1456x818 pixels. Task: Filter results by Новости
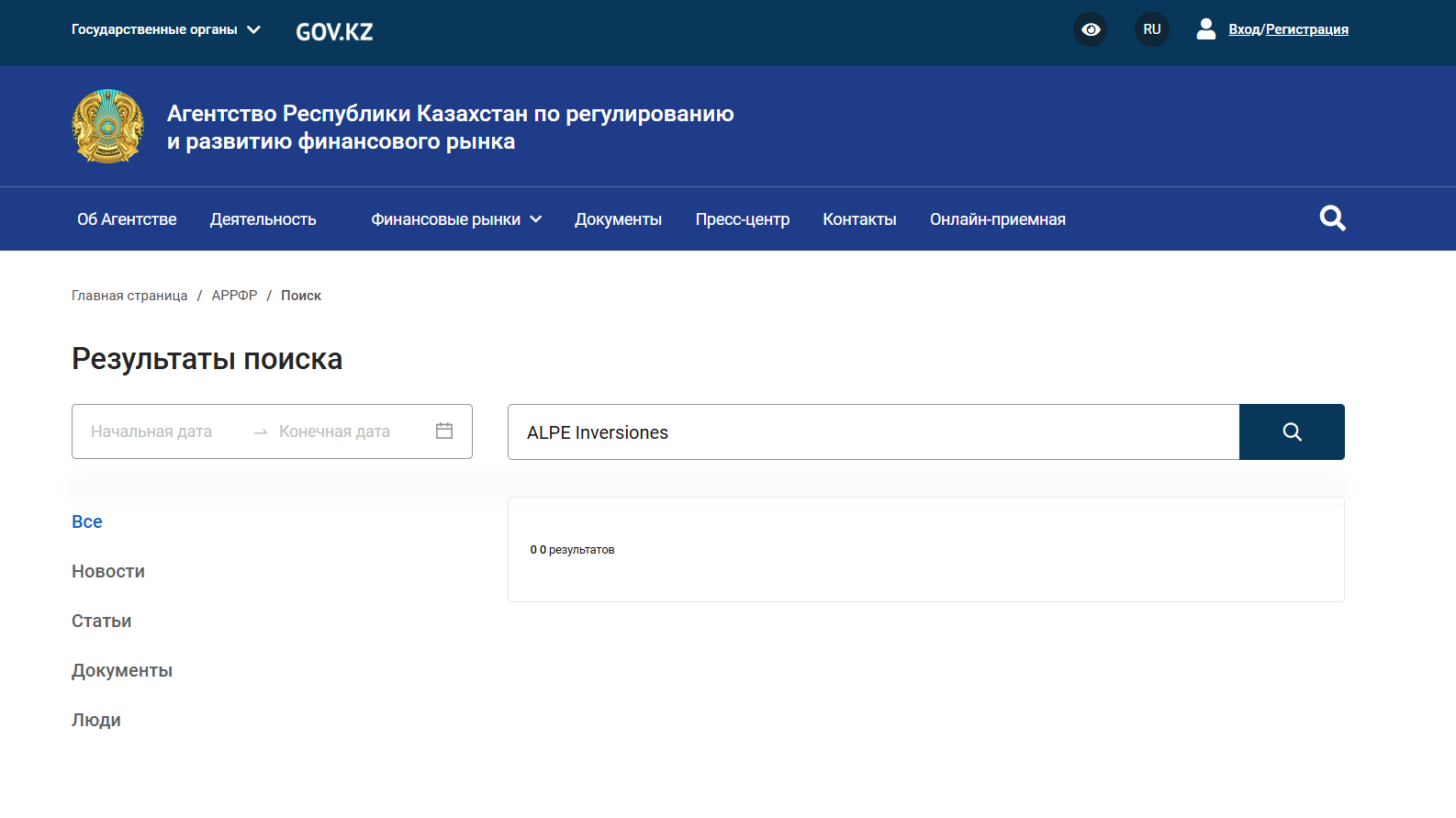click(x=108, y=571)
